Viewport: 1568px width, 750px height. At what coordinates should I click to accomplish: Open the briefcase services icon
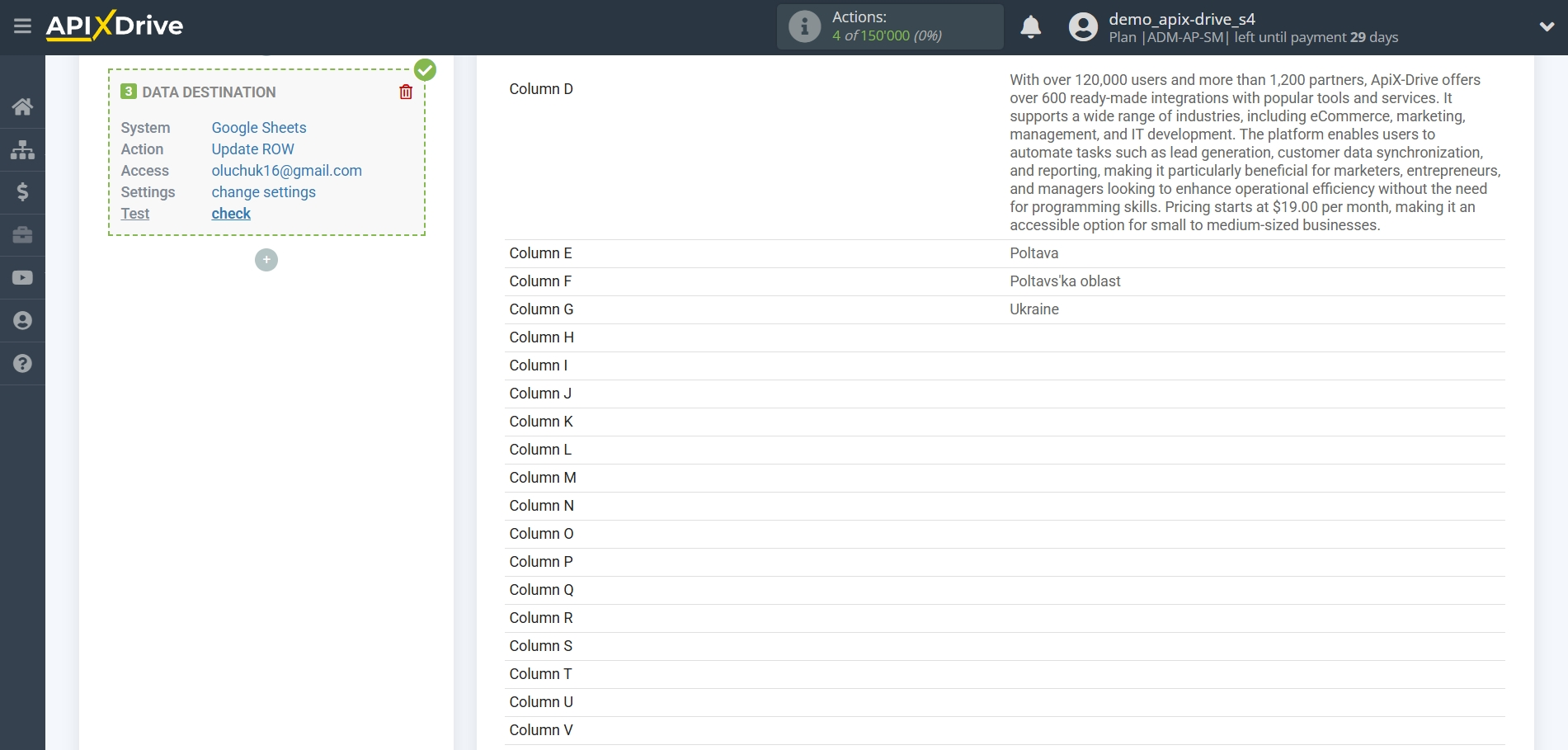click(22, 235)
